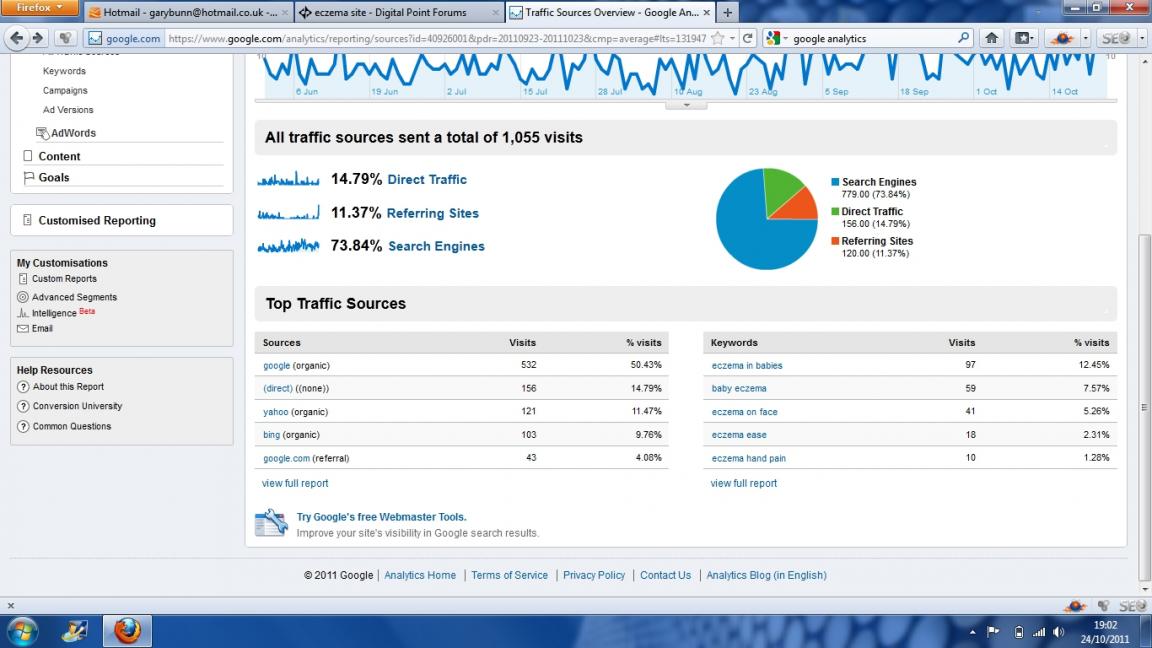Click the network signal tray icon
Viewport: 1152px width, 648px height.
point(1039,632)
